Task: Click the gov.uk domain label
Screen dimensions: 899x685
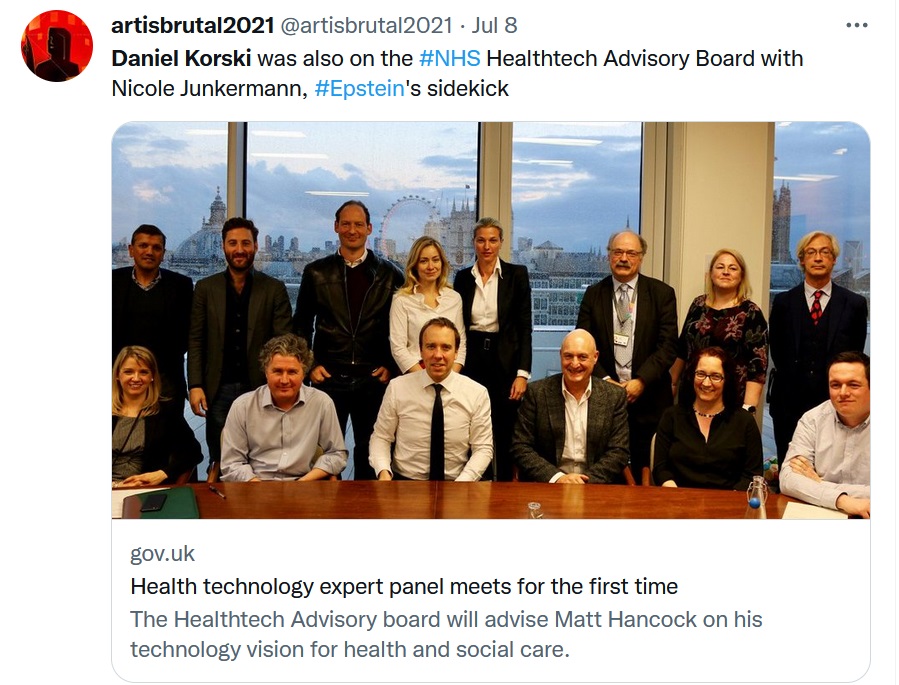Action: click(x=162, y=554)
